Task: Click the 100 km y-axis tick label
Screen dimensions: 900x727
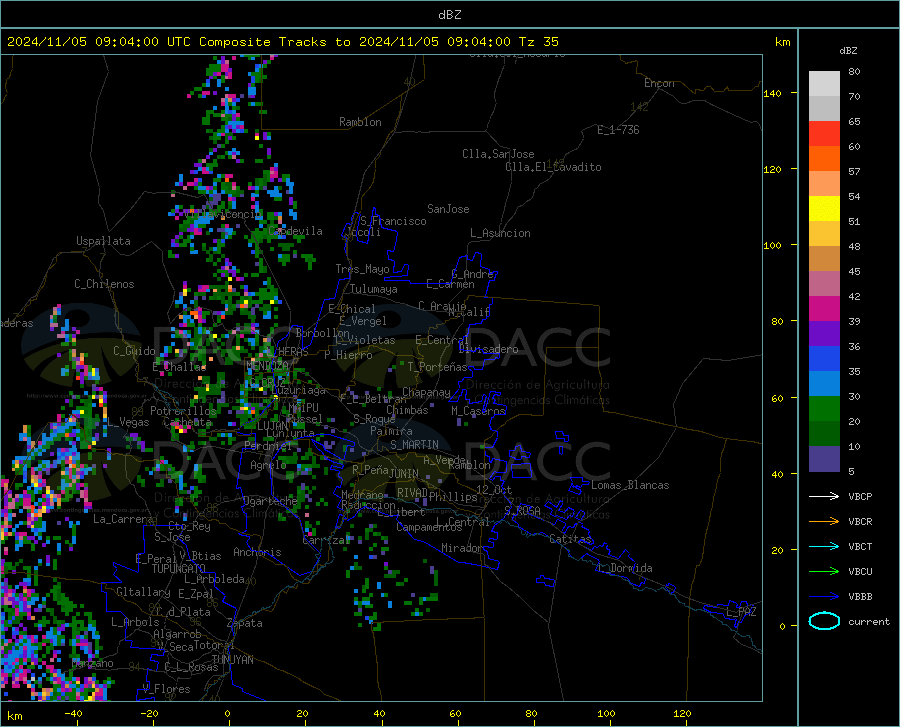Action: 773,245
